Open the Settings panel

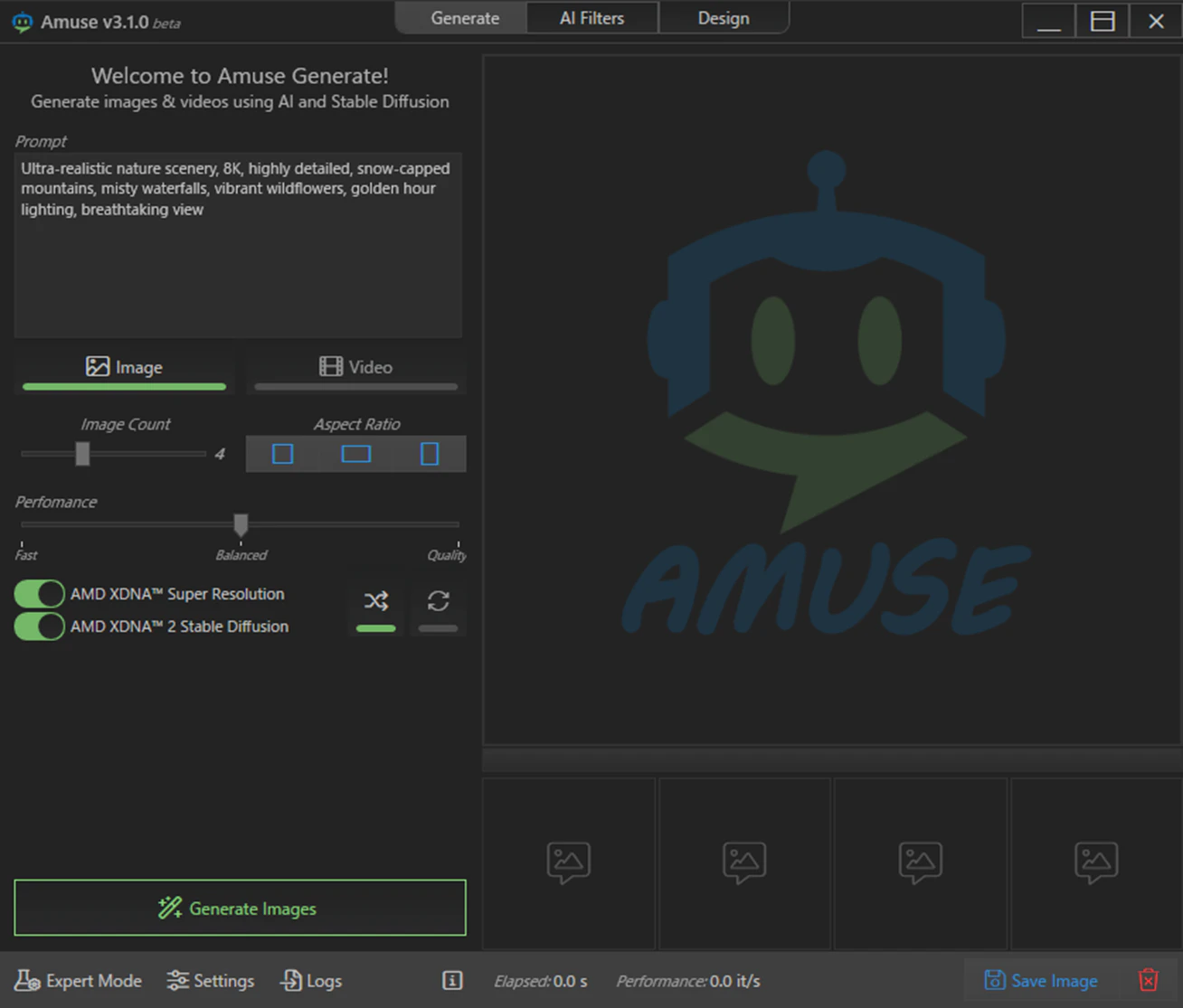click(x=211, y=981)
